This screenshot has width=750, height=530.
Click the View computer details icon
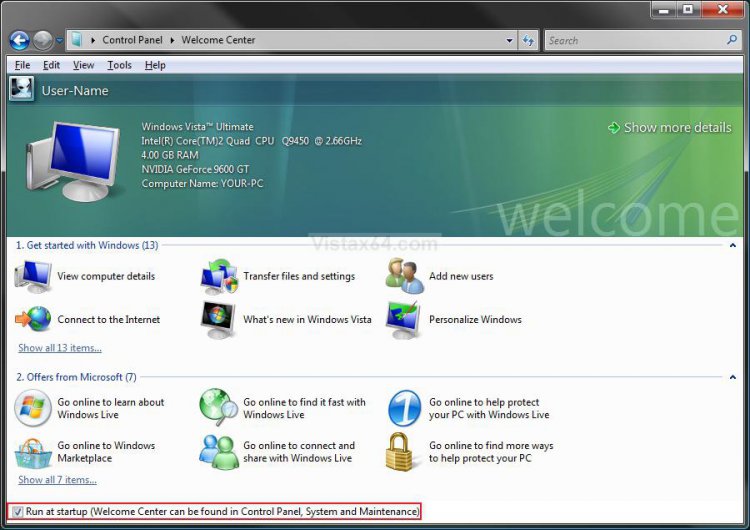coord(33,276)
